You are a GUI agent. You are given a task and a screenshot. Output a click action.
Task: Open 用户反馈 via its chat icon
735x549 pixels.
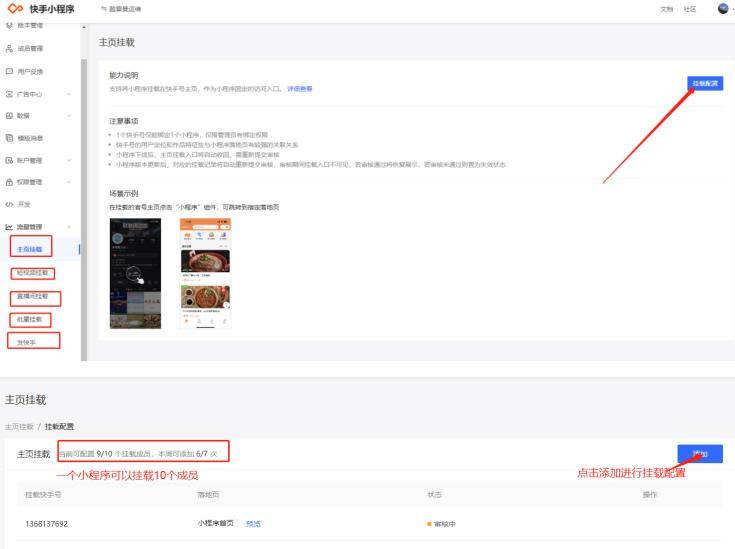[x=9, y=71]
